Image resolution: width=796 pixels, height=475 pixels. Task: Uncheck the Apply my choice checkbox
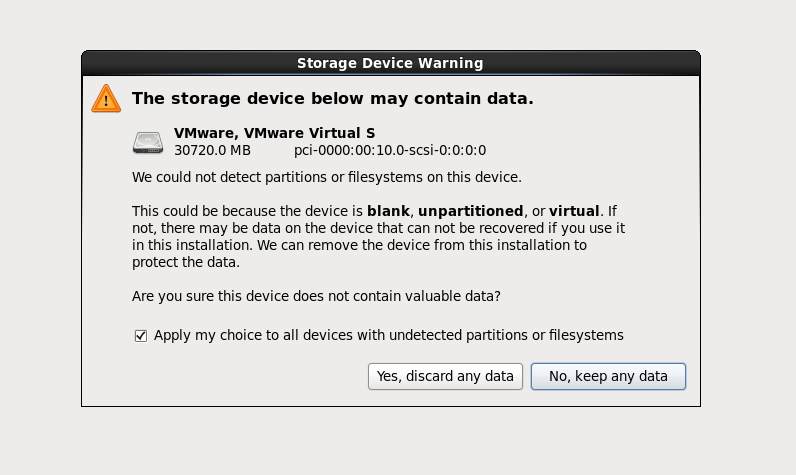tap(141, 336)
